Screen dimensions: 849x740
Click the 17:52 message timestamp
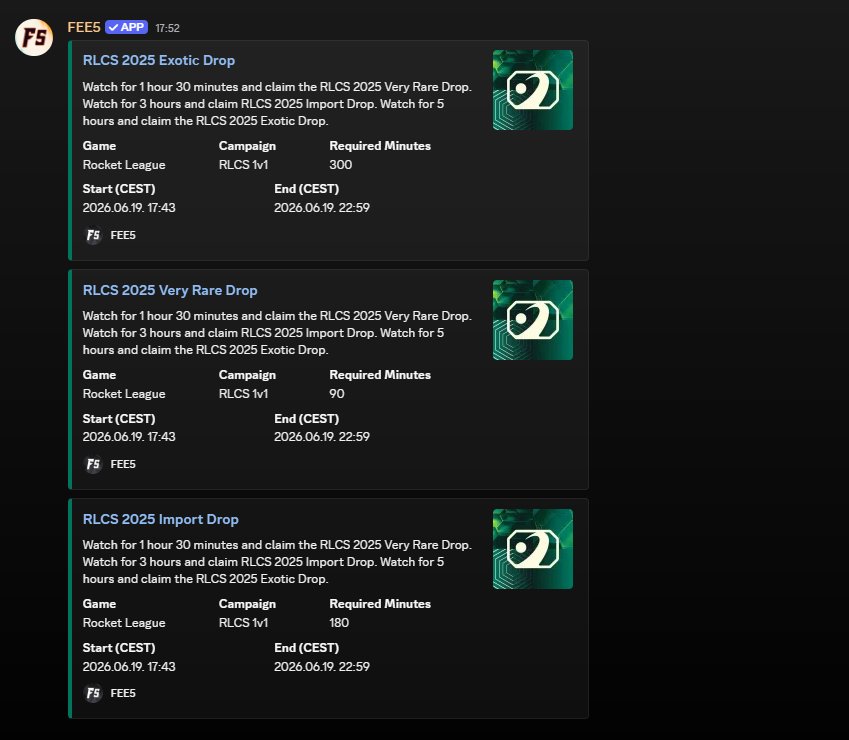167,28
